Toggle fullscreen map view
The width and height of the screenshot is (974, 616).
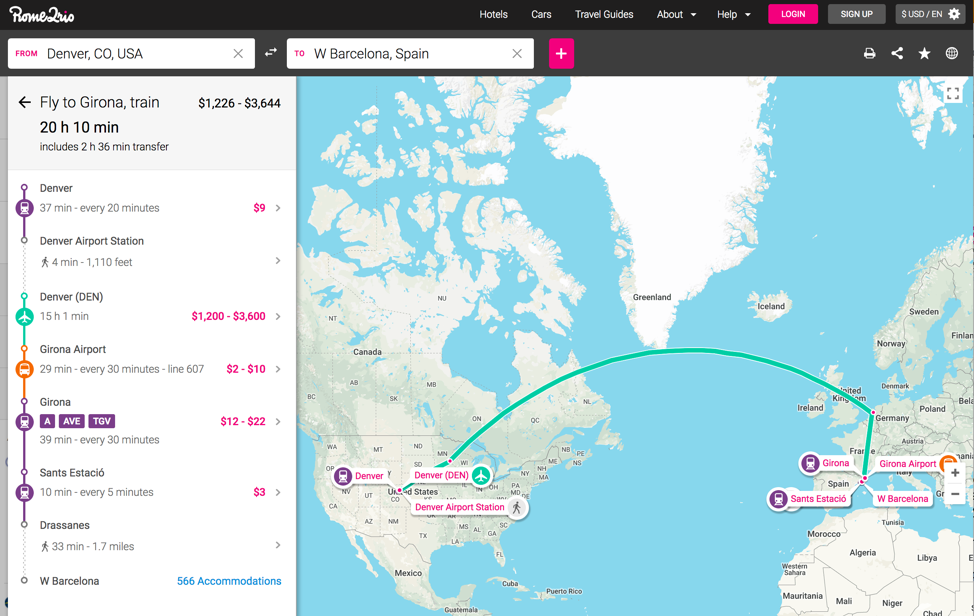tap(952, 94)
